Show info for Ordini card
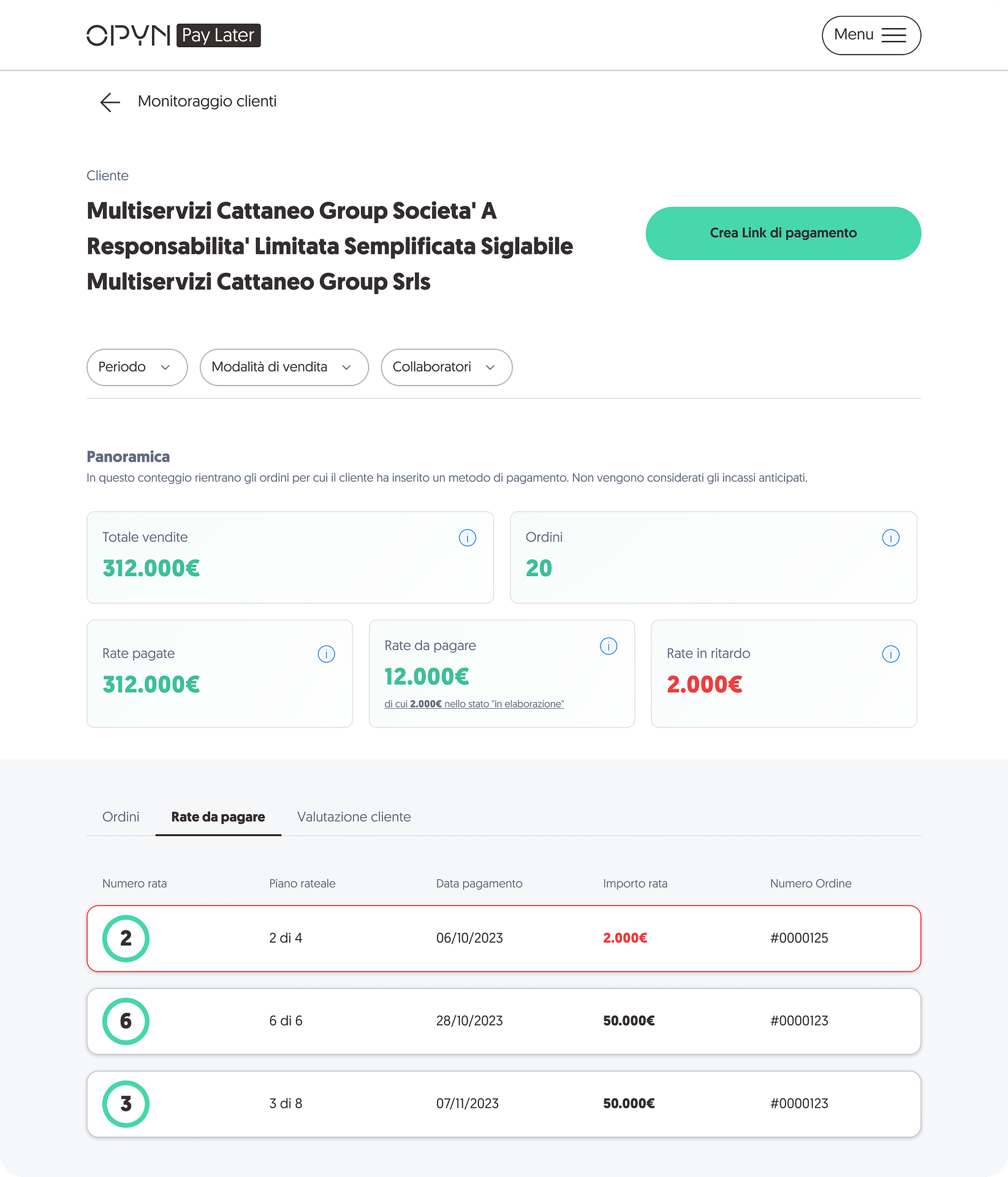This screenshot has height=1177, width=1008. tap(890, 538)
